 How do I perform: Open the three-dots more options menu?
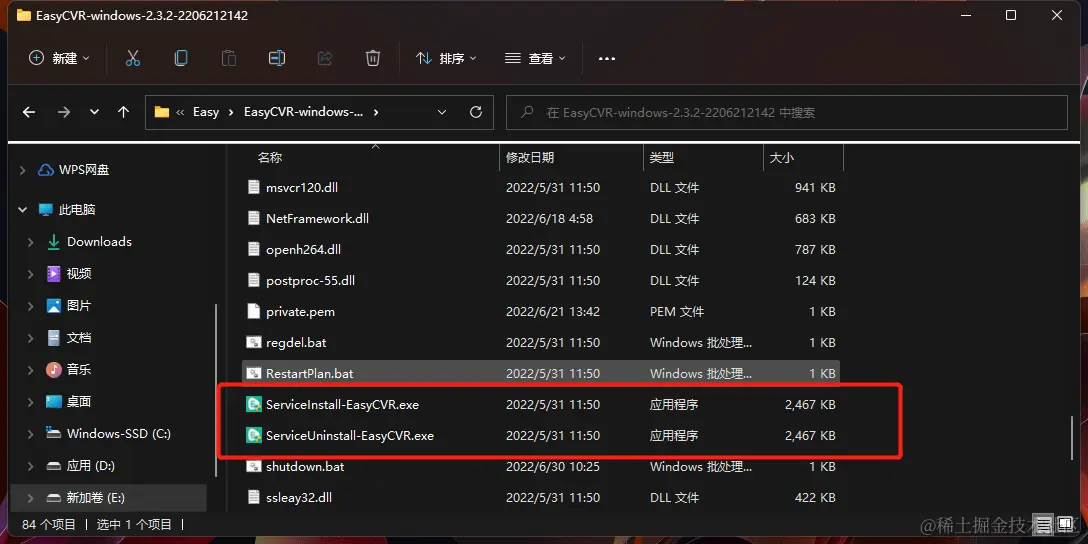pyautogui.click(x=607, y=59)
